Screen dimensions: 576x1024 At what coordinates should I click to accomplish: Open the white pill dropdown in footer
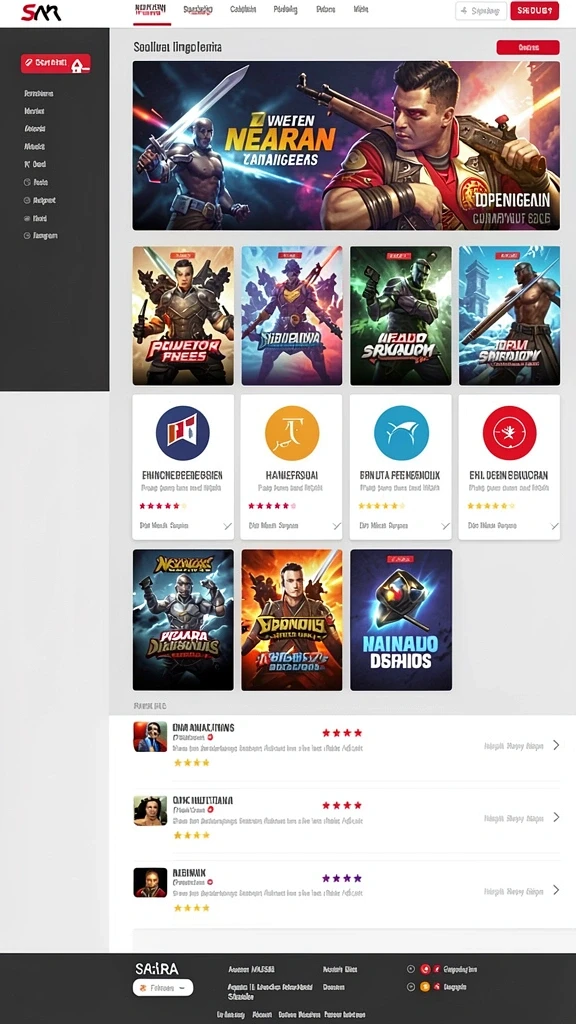pos(163,988)
